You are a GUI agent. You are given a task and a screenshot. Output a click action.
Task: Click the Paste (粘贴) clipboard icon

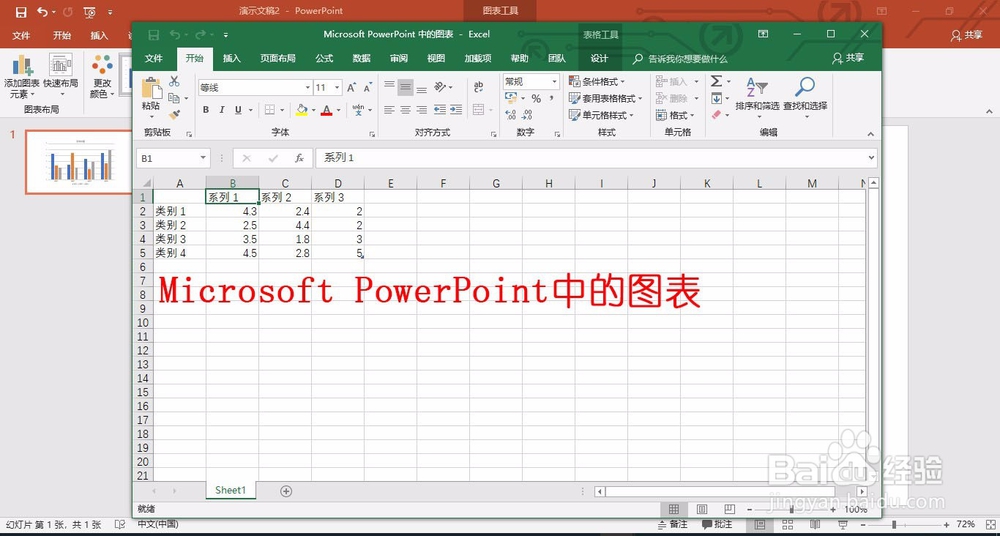[x=151, y=88]
